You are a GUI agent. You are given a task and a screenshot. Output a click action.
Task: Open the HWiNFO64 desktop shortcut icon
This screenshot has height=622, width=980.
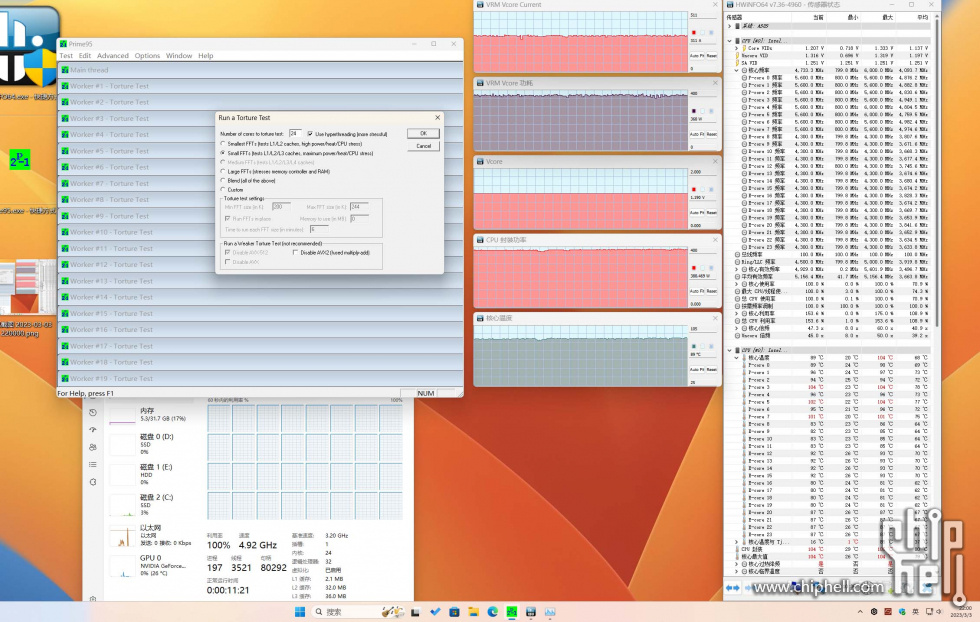tap(28, 47)
